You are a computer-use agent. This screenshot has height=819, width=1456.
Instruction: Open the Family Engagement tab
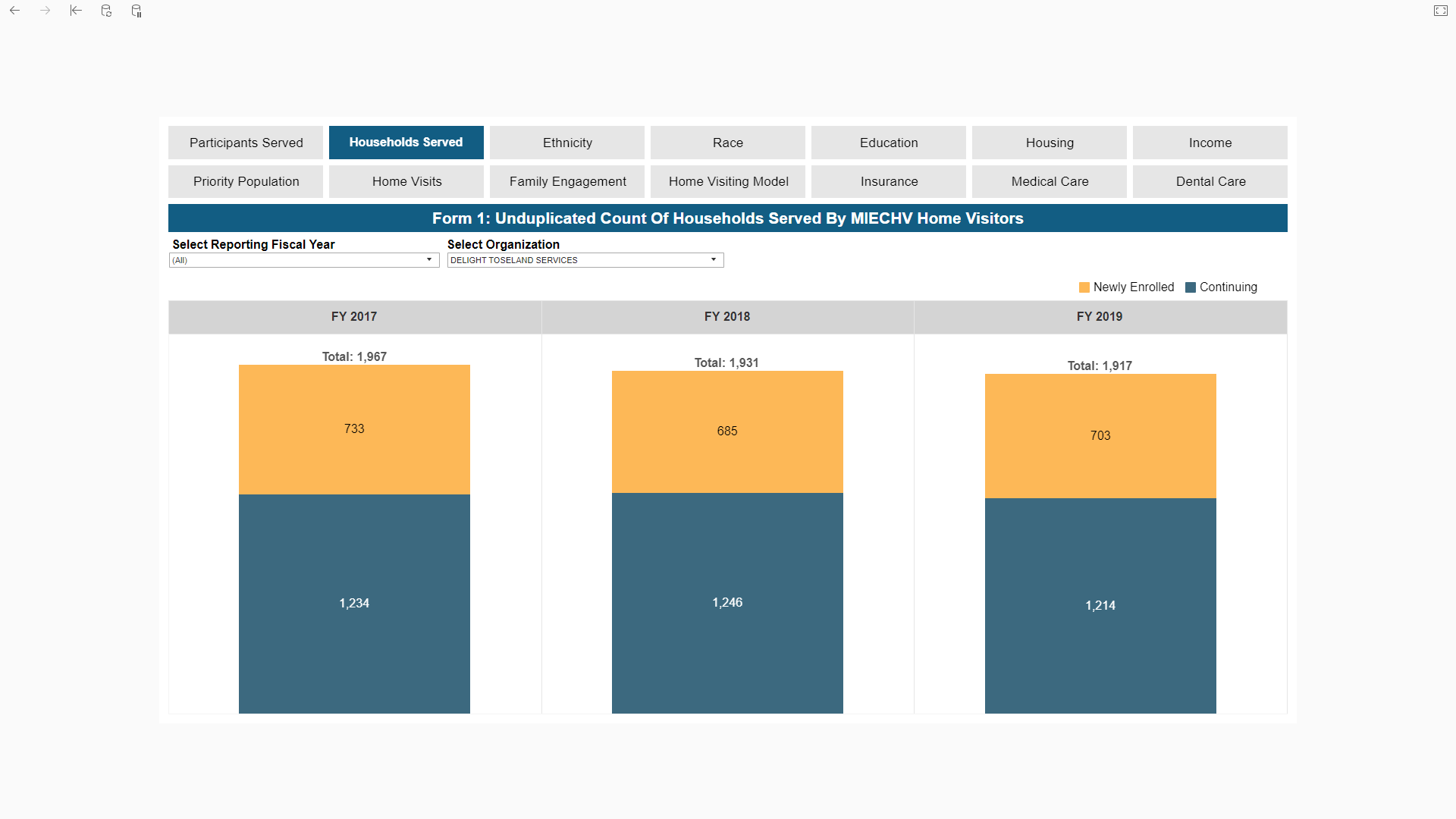pos(567,181)
